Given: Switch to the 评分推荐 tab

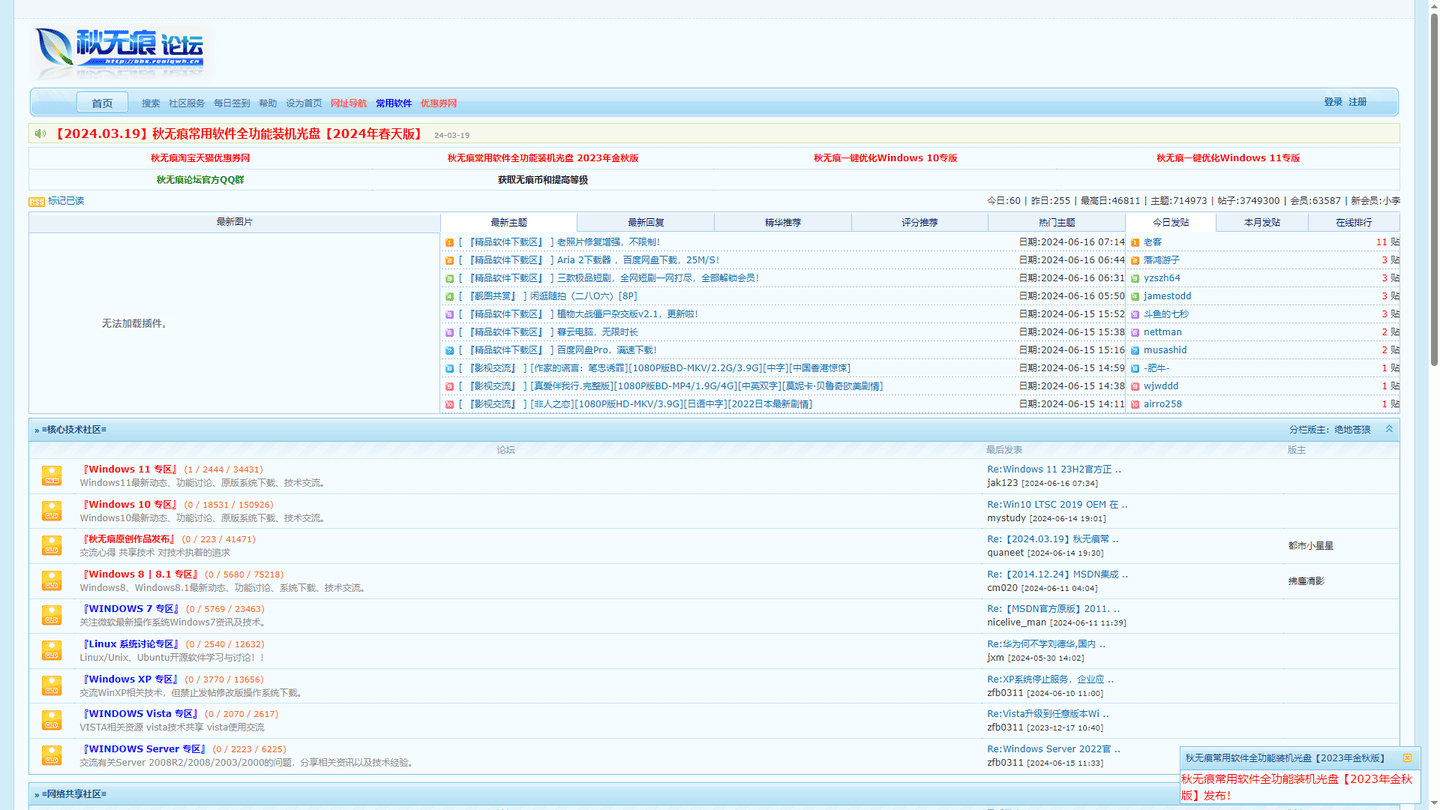Looking at the screenshot, I should [920, 223].
